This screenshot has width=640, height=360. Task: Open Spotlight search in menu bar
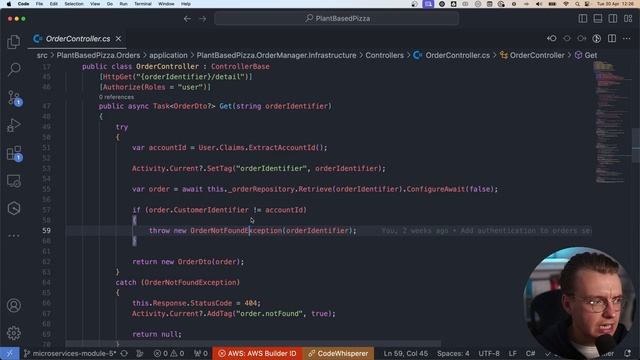577,4
